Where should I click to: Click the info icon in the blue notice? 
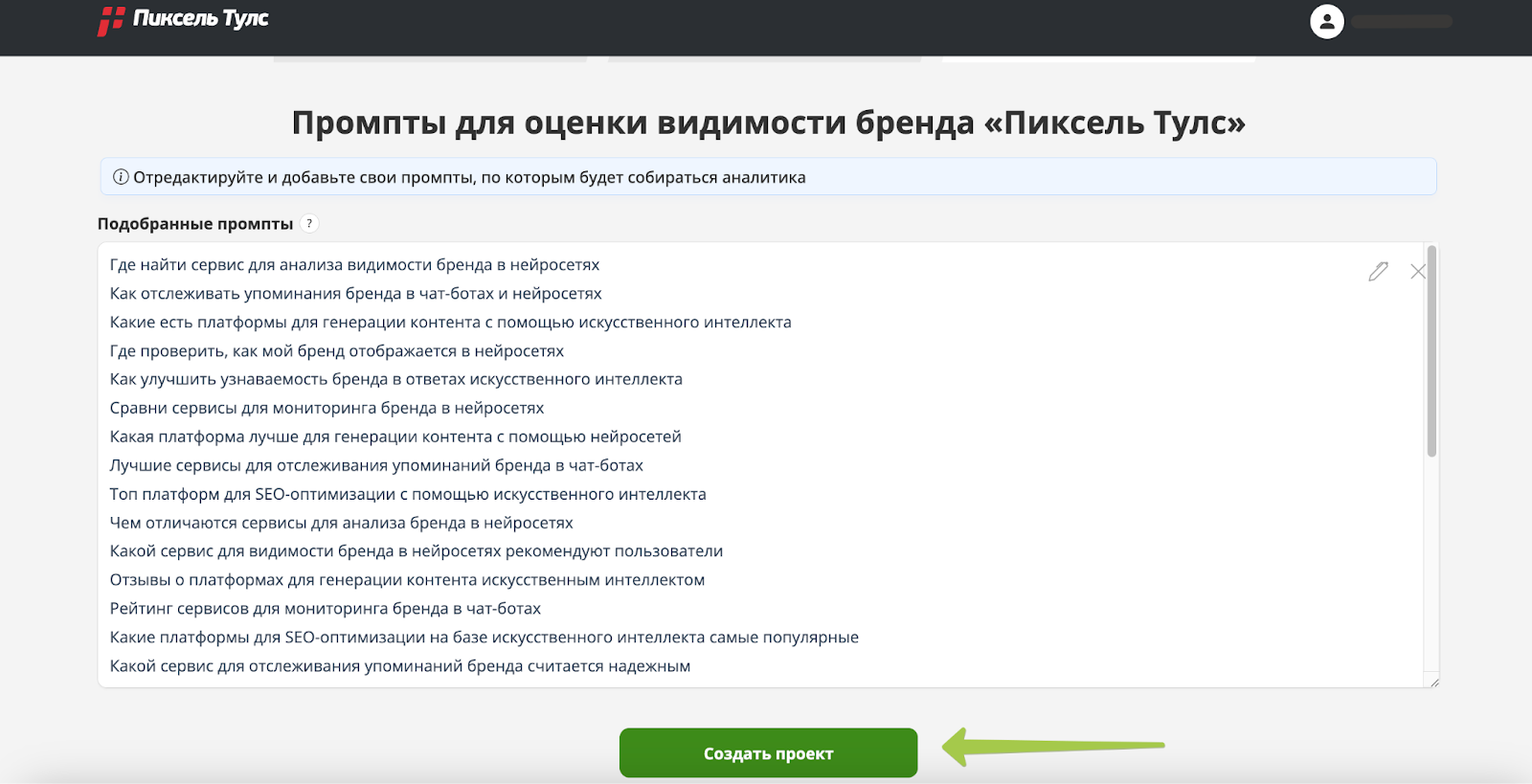pos(121,177)
